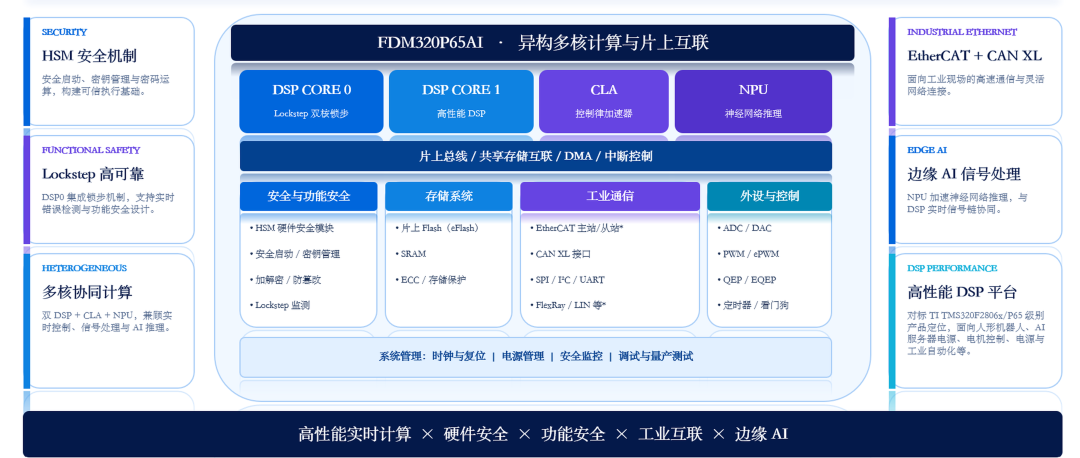Screen dimensions: 1080x458
Task: Click the 安全与功能安全 header
Action: (309, 196)
